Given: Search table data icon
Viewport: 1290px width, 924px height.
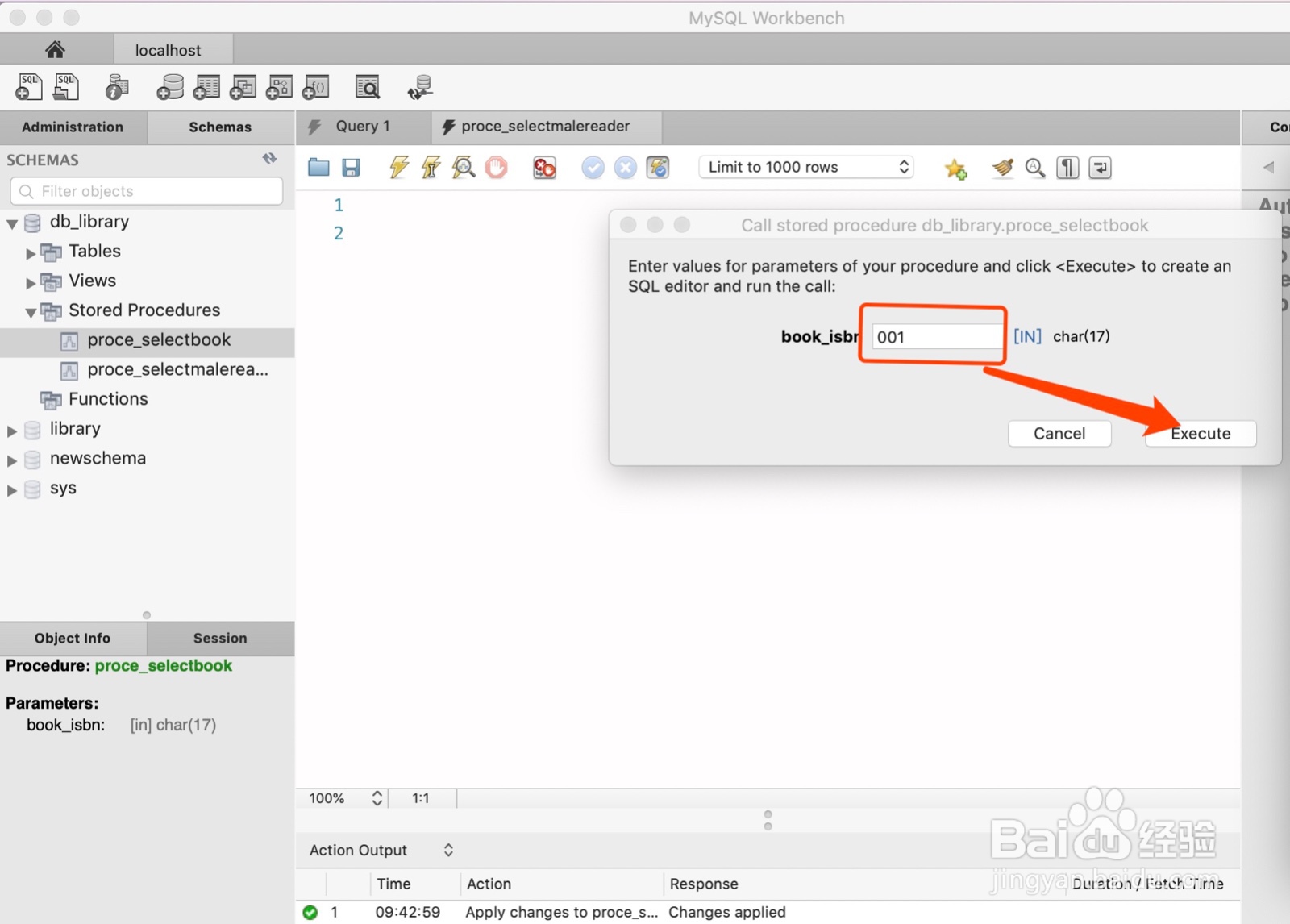Looking at the screenshot, I should [x=368, y=86].
